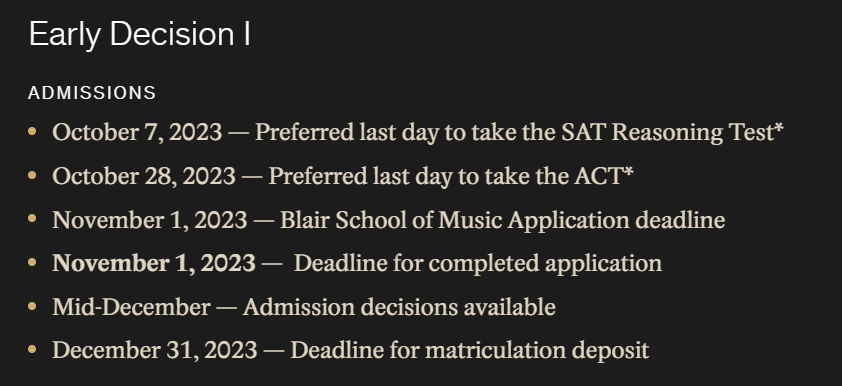The image size is (842, 386).
Task: Select the ADMISSIONS section label
Action: click(x=92, y=93)
